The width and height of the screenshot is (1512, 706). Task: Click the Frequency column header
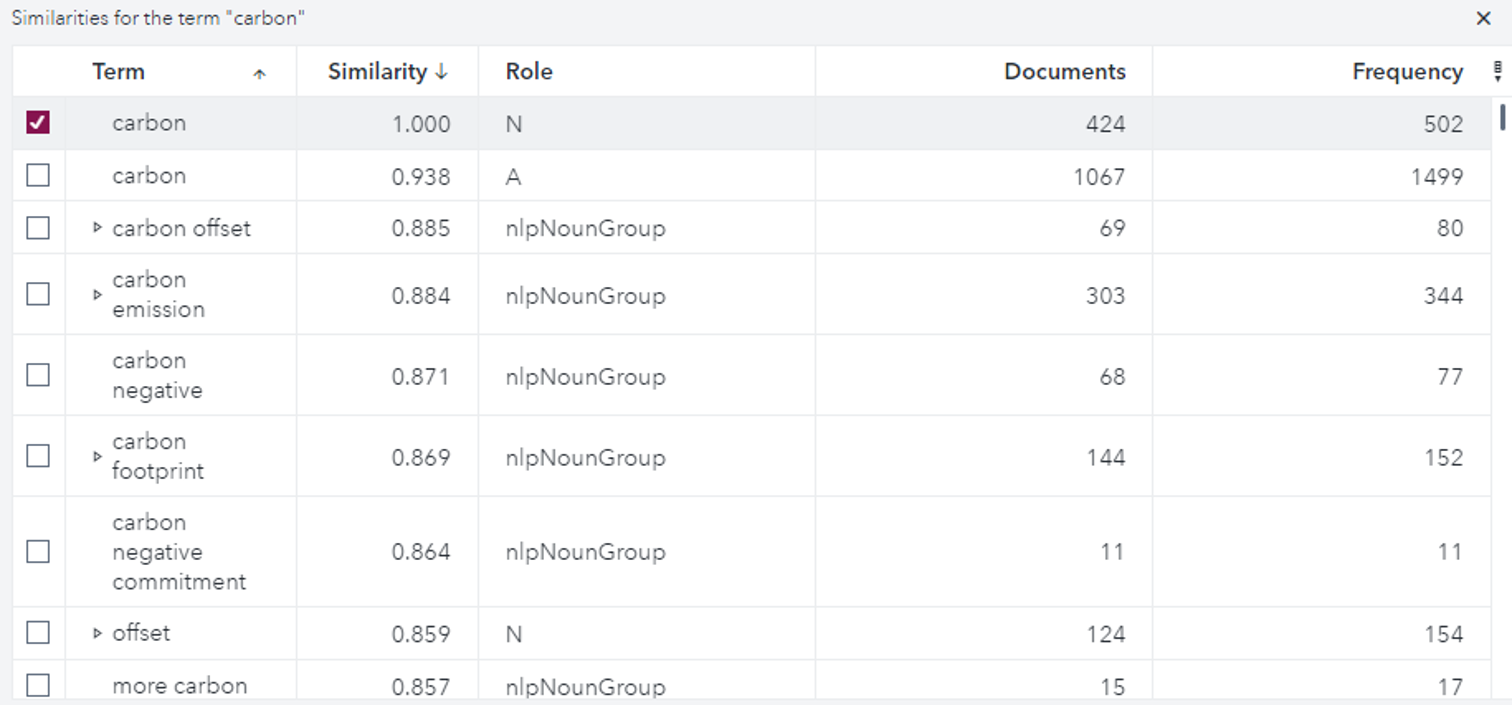pos(1406,72)
